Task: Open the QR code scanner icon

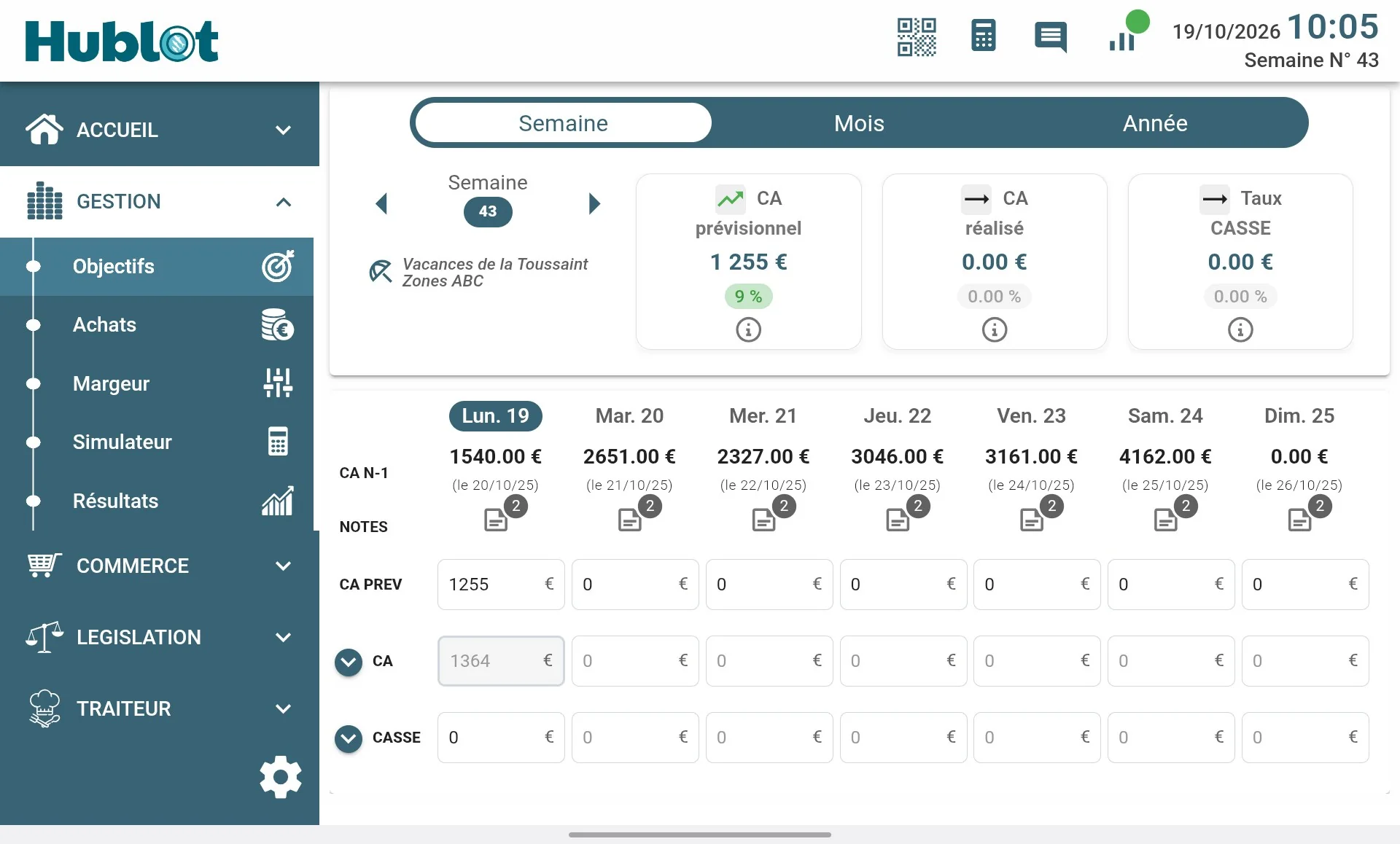Action: [917, 37]
